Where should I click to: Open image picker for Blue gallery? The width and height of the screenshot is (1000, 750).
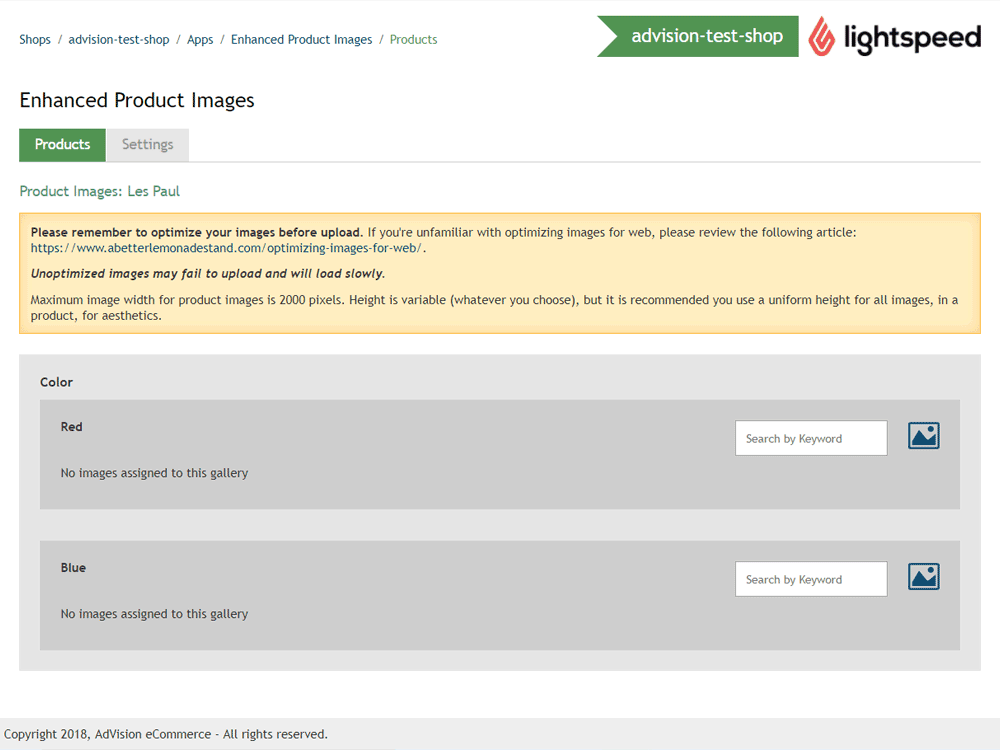(923, 577)
